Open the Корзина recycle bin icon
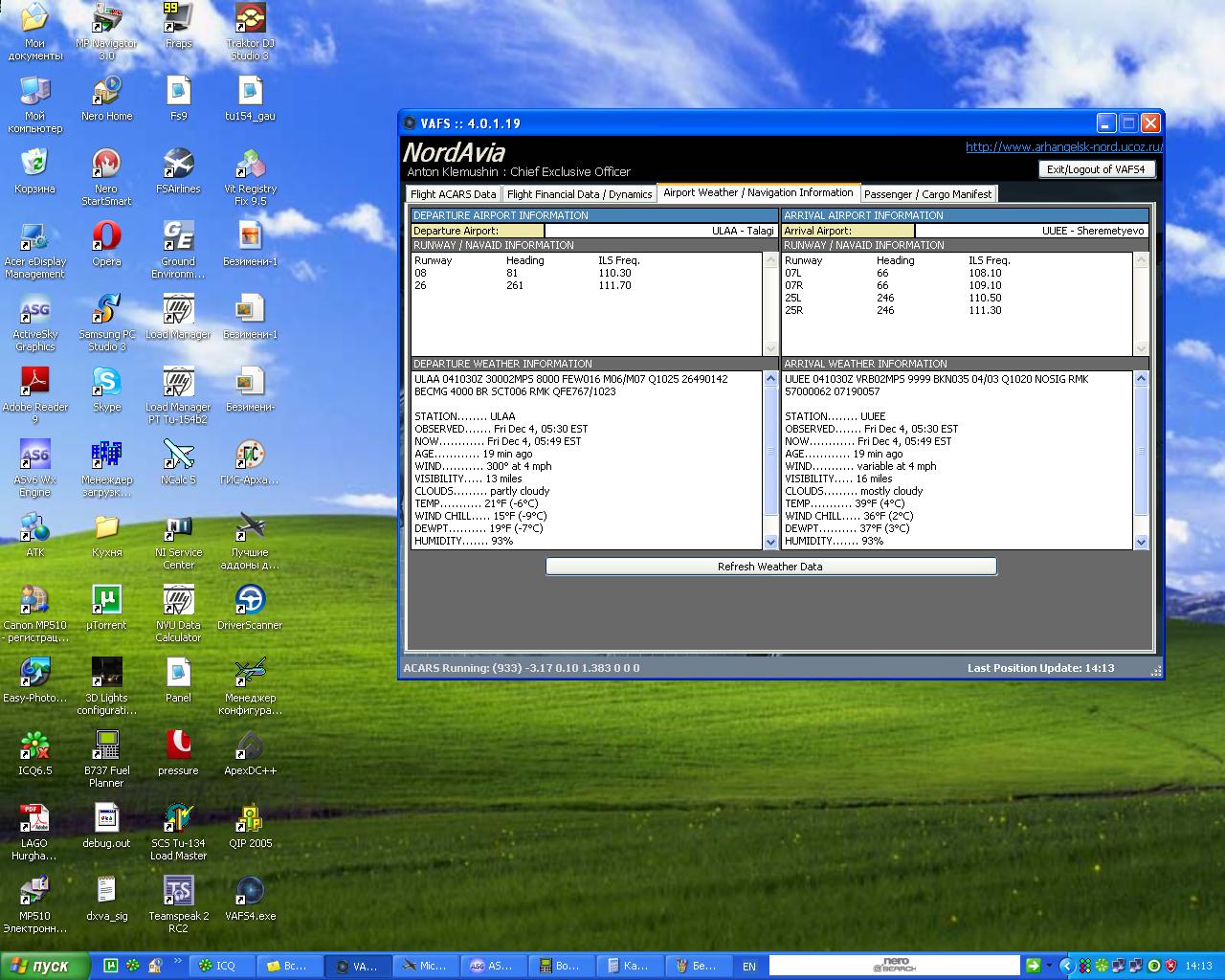 34,171
